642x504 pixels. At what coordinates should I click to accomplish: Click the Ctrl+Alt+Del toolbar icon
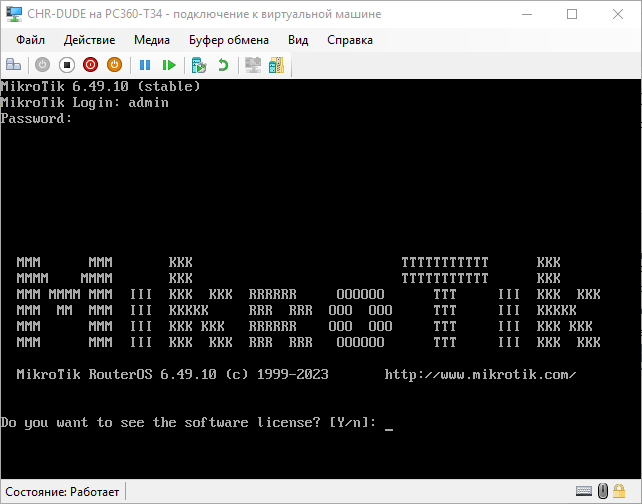14,65
